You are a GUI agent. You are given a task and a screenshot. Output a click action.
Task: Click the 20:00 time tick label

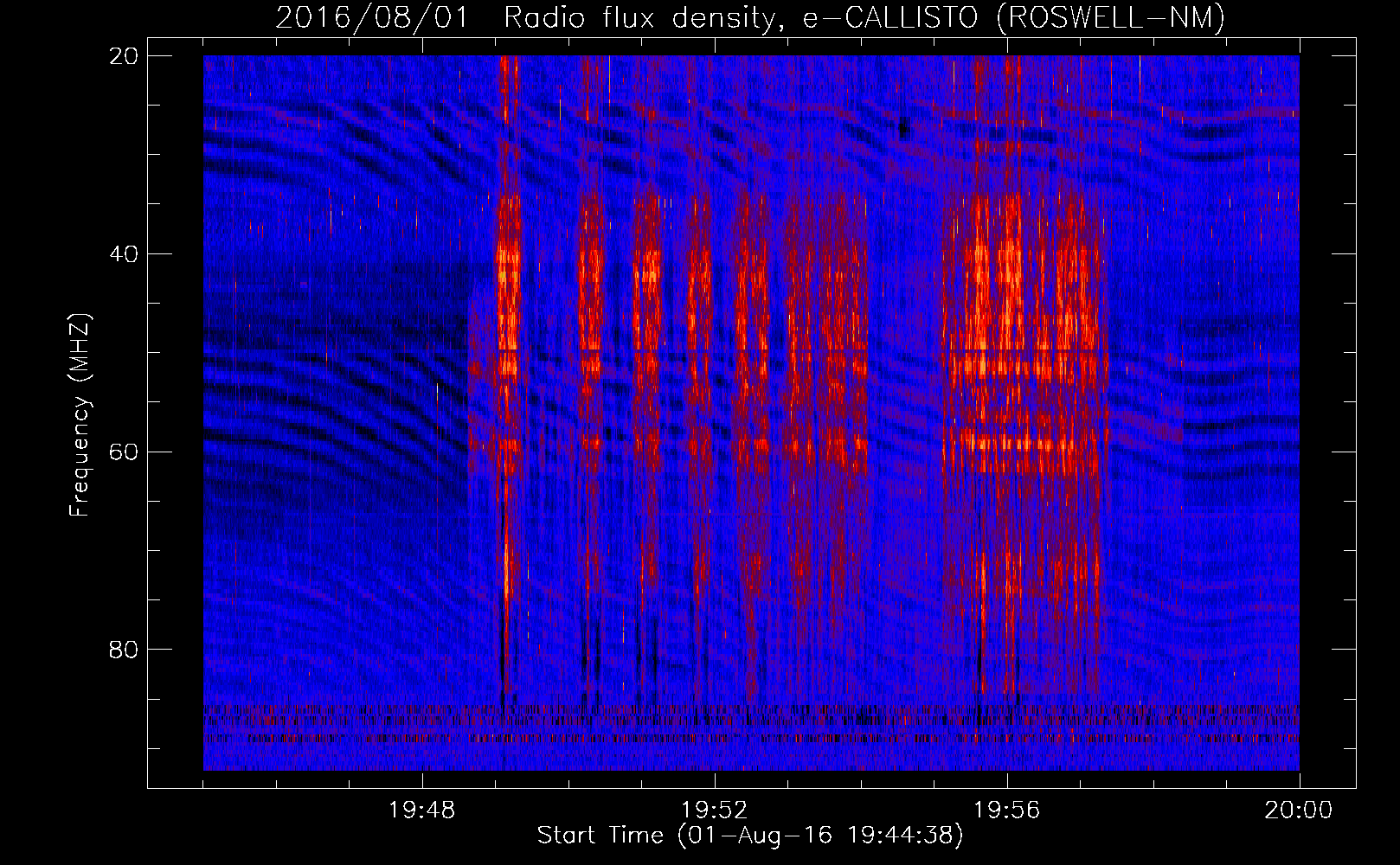tap(1299, 811)
